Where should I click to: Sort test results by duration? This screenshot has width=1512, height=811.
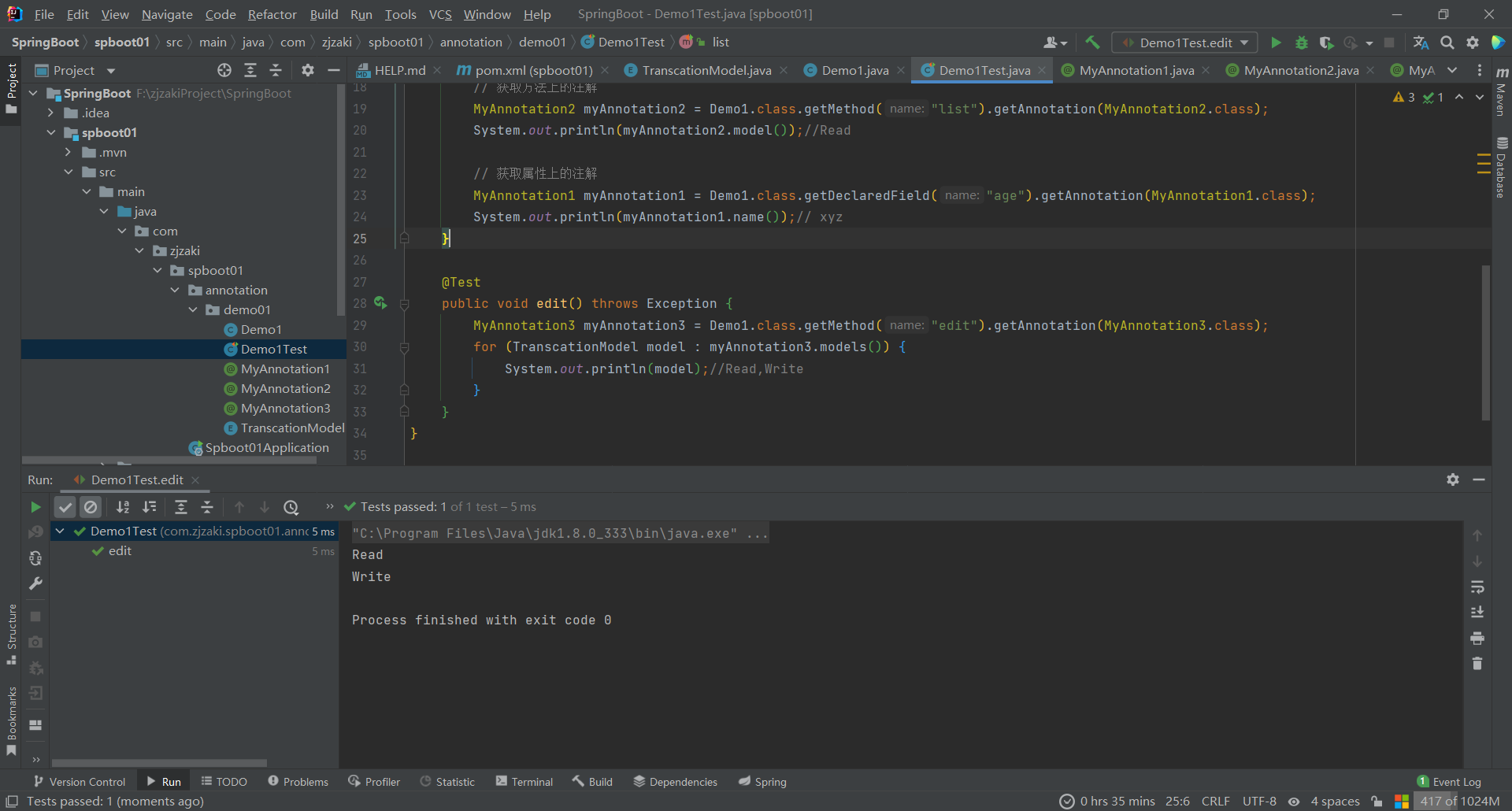coord(150,507)
